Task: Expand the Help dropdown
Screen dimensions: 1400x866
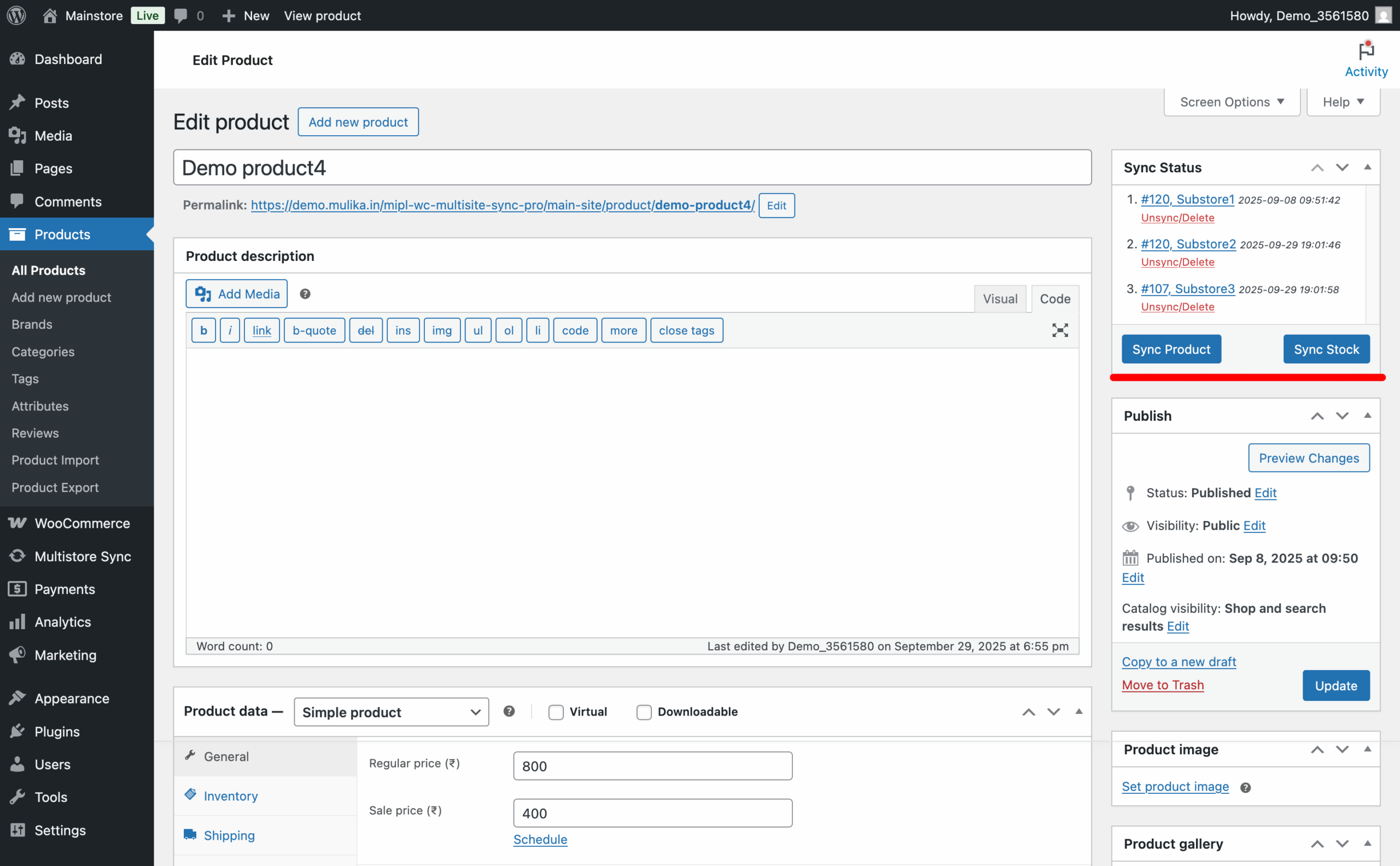Action: [1343, 102]
